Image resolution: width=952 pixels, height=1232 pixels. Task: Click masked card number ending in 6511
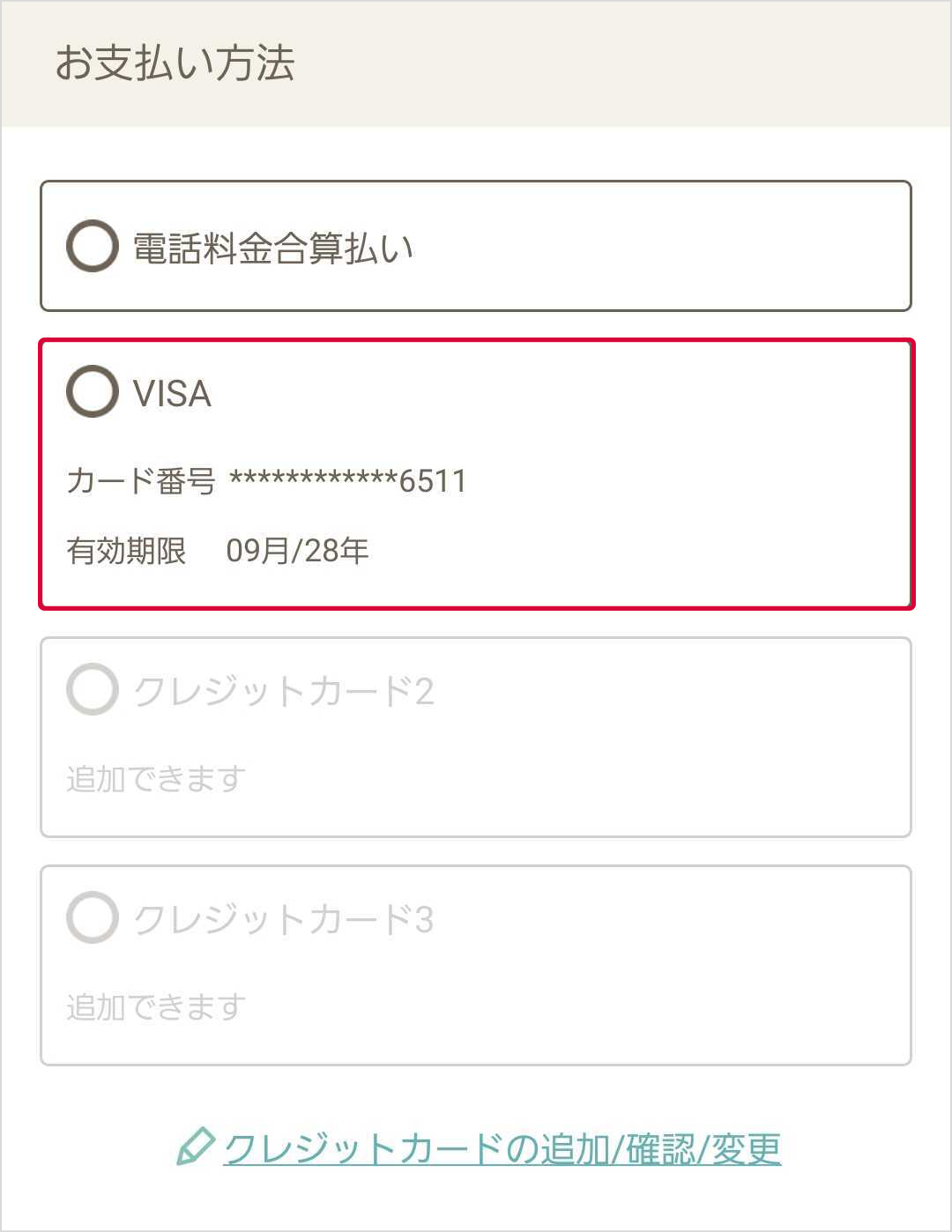348,481
